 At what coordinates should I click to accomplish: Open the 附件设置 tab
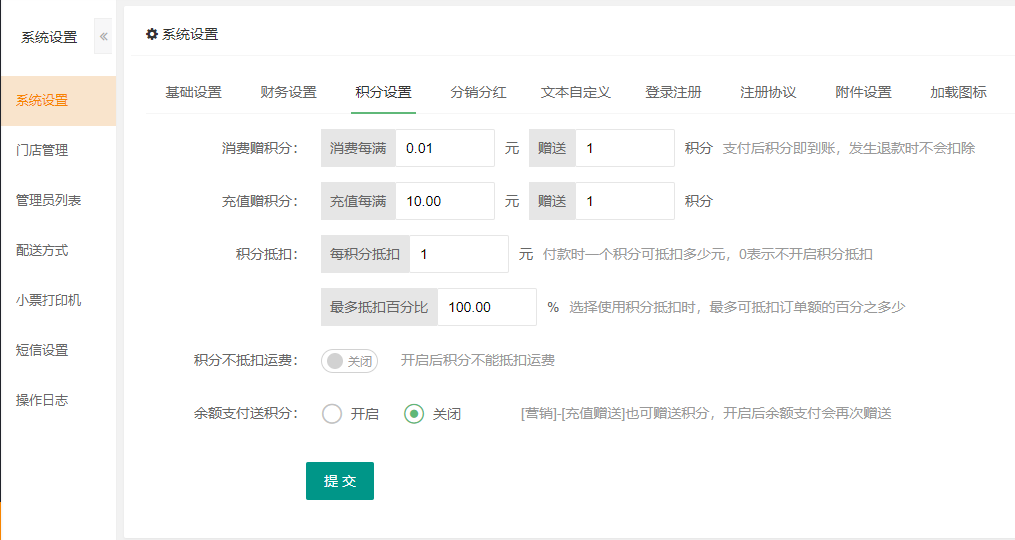click(863, 92)
